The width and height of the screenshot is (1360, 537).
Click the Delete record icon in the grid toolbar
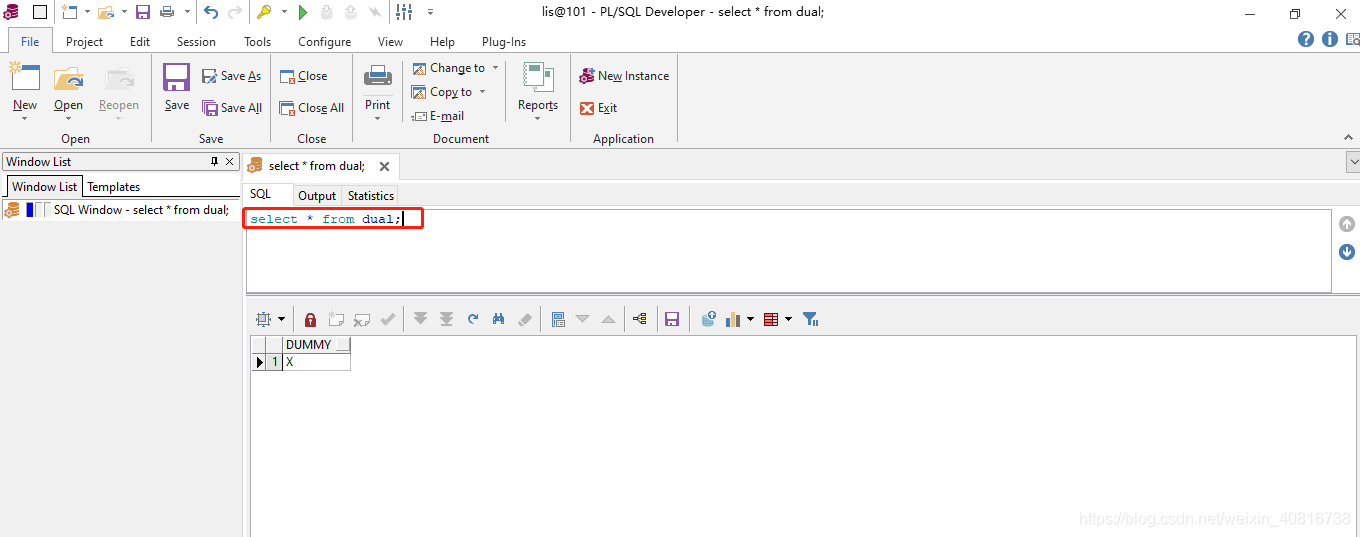[362, 319]
